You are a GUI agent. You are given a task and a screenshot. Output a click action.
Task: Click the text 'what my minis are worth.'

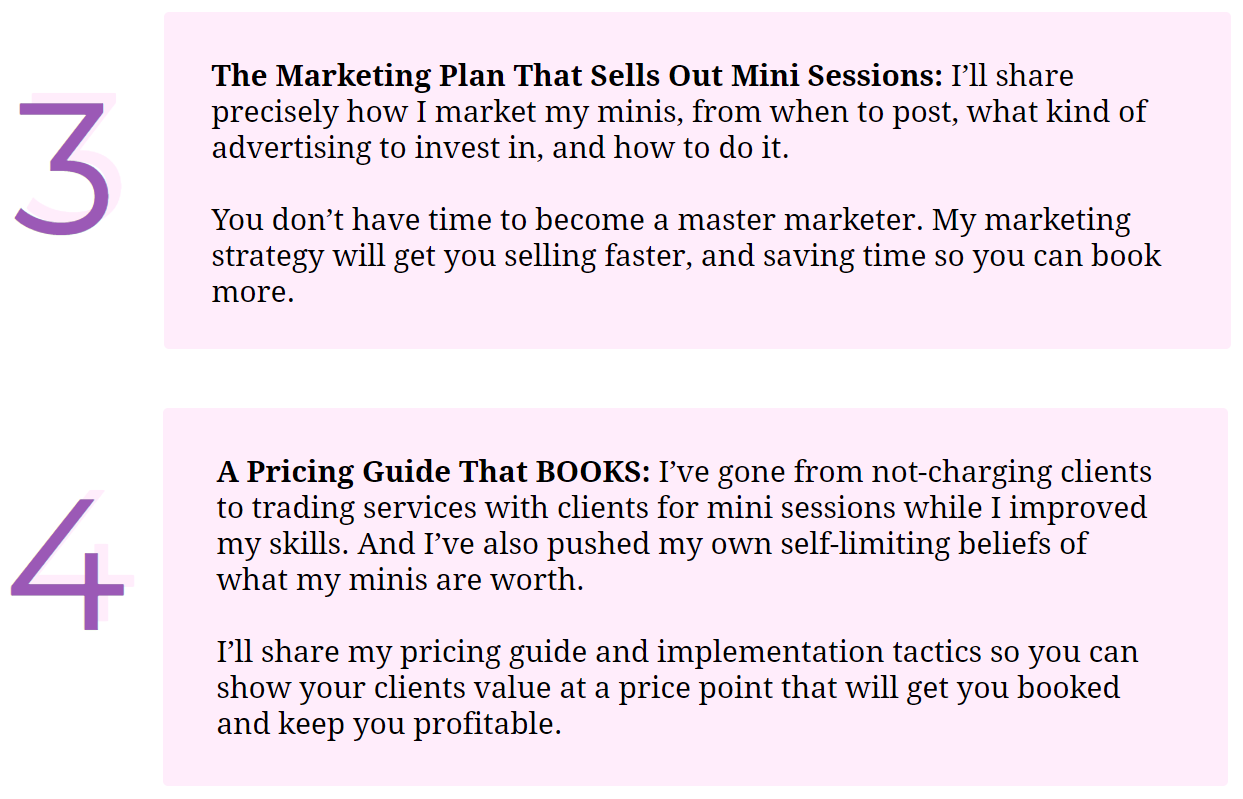400,580
